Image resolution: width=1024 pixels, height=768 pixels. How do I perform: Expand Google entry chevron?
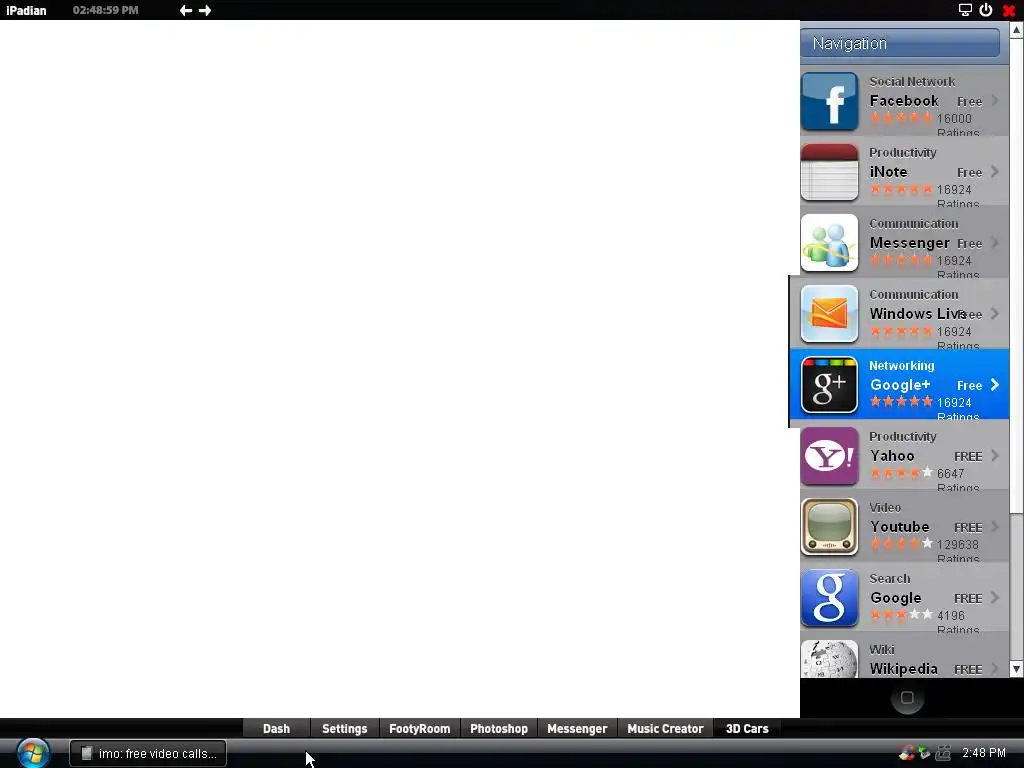pyautogui.click(x=995, y=598)
